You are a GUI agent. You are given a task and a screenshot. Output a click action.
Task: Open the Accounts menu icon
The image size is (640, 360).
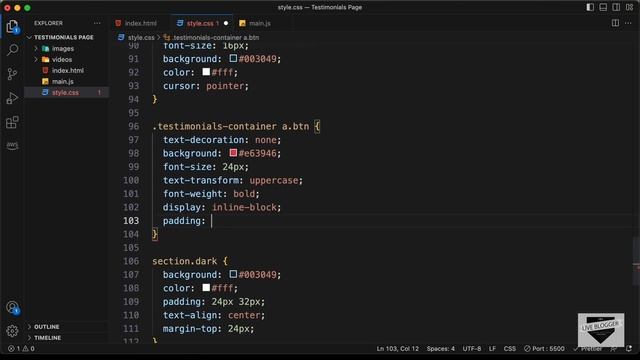12,307
